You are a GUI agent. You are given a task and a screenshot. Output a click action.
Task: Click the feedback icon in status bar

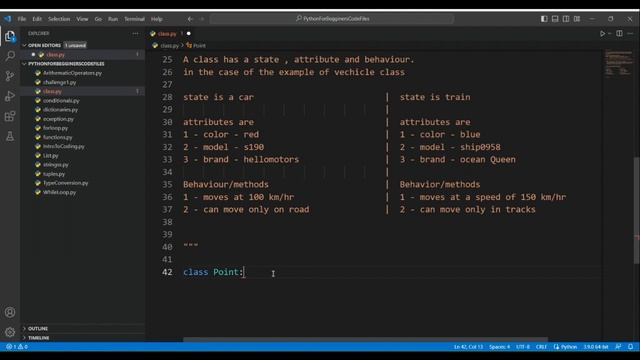click(618, 347)
